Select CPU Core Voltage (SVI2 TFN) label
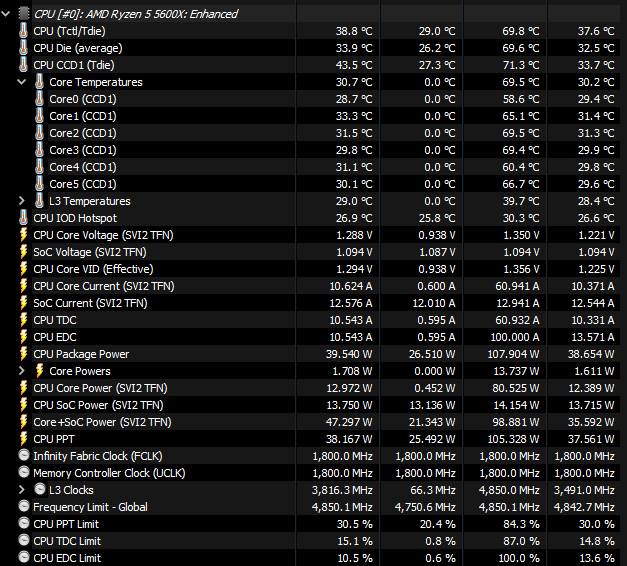The image size is (627, 566). coord(104,235)
